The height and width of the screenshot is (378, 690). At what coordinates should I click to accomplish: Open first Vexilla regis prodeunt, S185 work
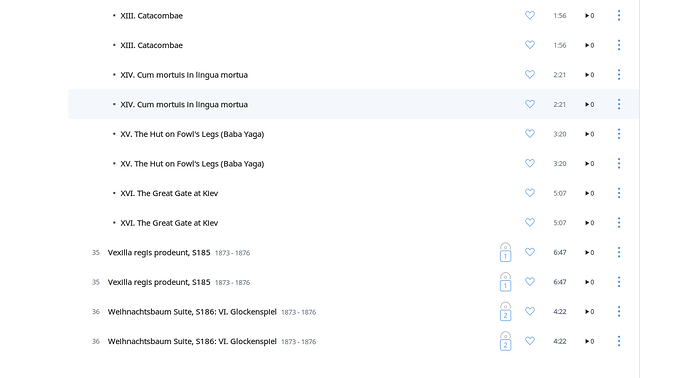159,253
